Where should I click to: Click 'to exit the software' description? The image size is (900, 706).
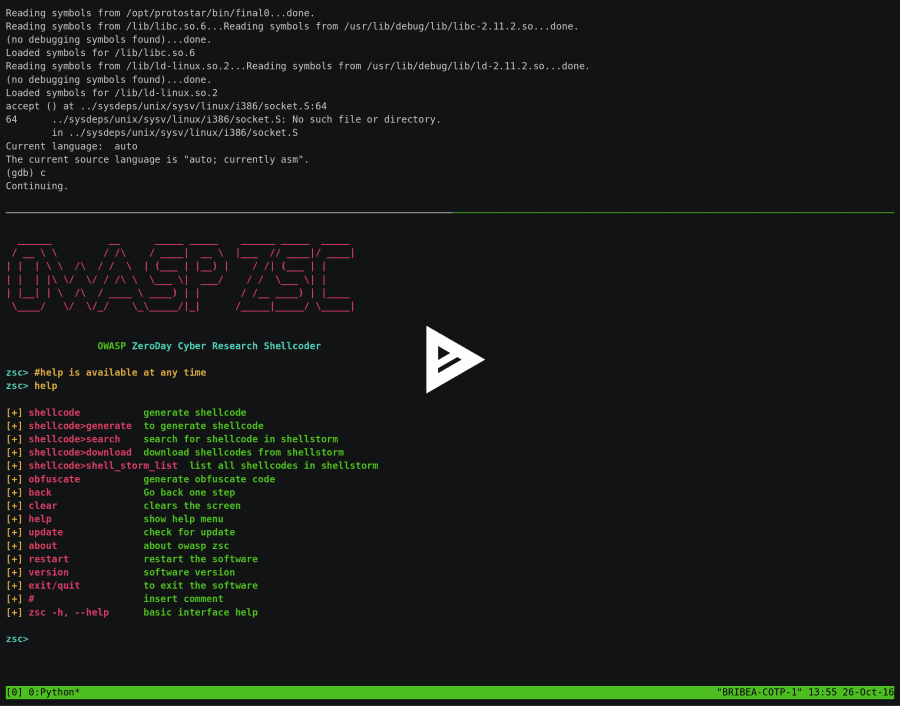200,585
